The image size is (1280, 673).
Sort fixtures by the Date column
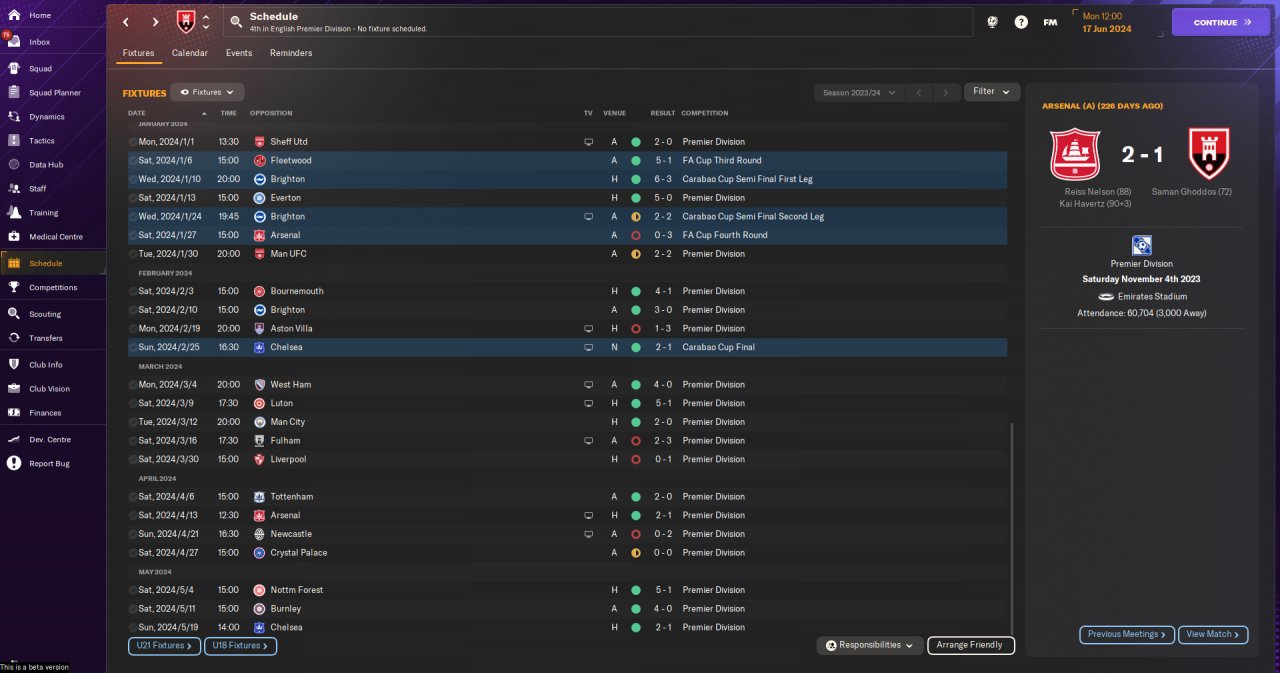pyautogui.click(x=136, y=113)
